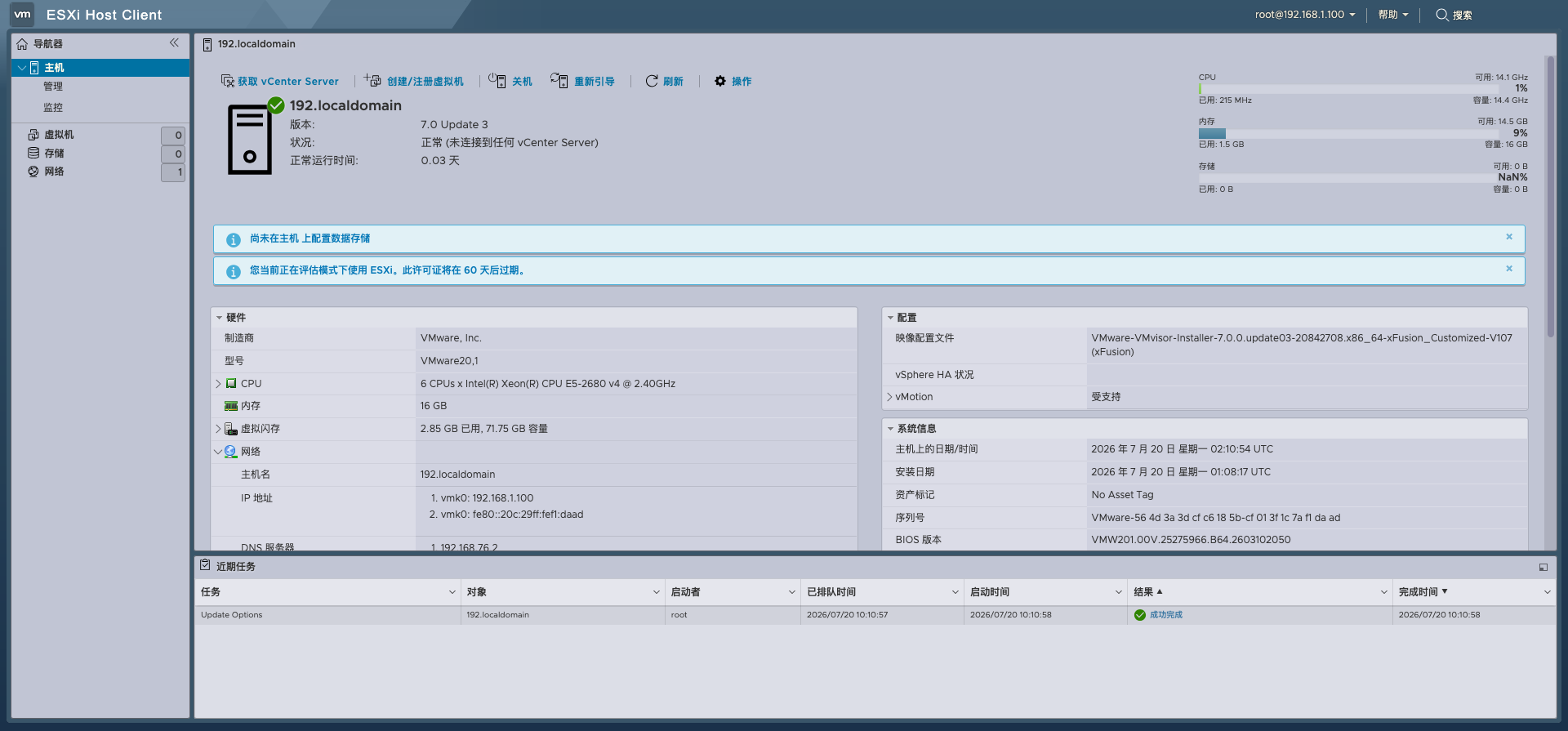Click the network globe icon in hardware list
Image resolution: width=1568 pixels, height=731 pixels.
[231, 452]
